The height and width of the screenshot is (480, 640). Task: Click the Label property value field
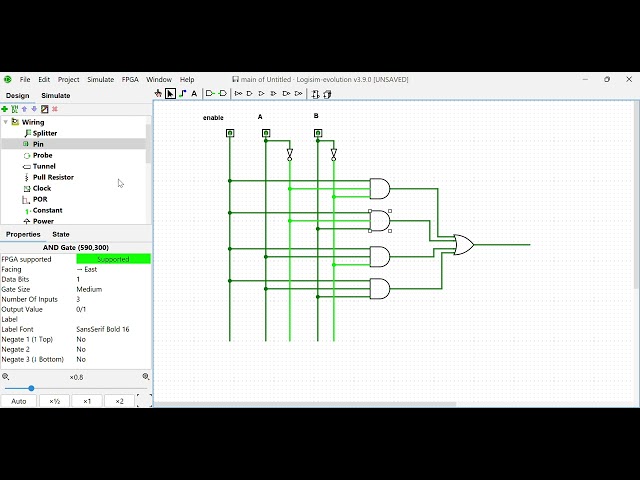pos(113,319)
